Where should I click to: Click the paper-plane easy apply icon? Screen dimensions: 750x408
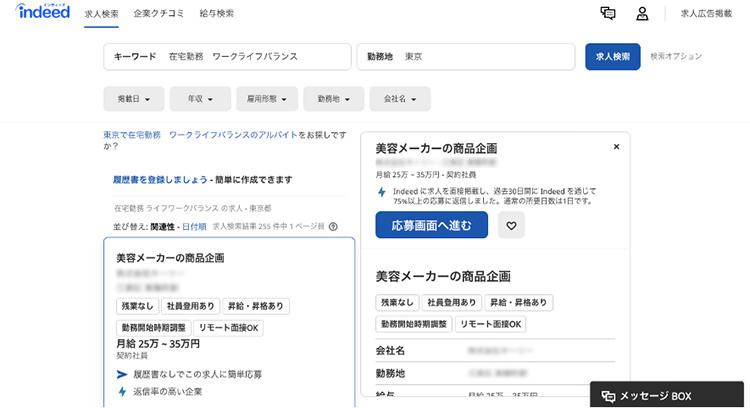tap(122, 374)
